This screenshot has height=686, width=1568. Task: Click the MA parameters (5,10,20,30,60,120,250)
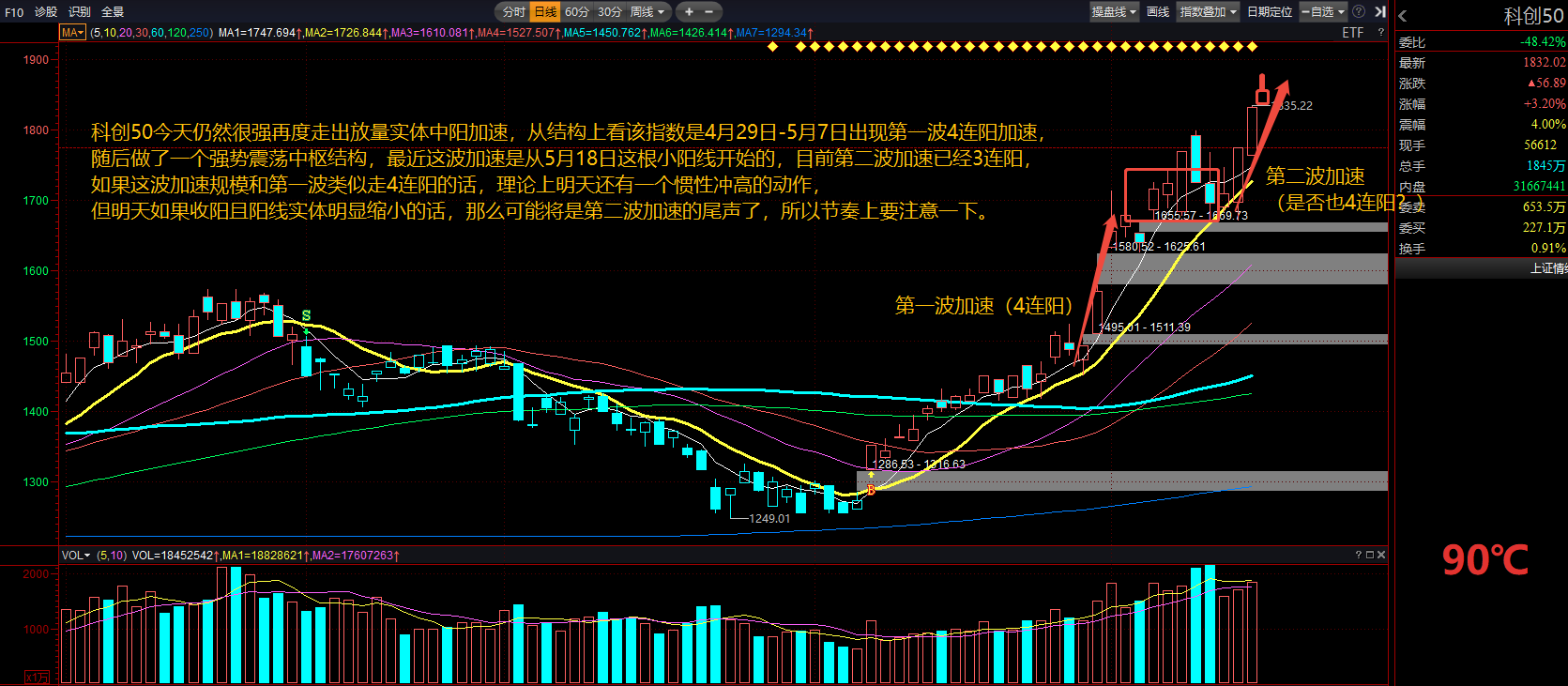tap(151, 33)
